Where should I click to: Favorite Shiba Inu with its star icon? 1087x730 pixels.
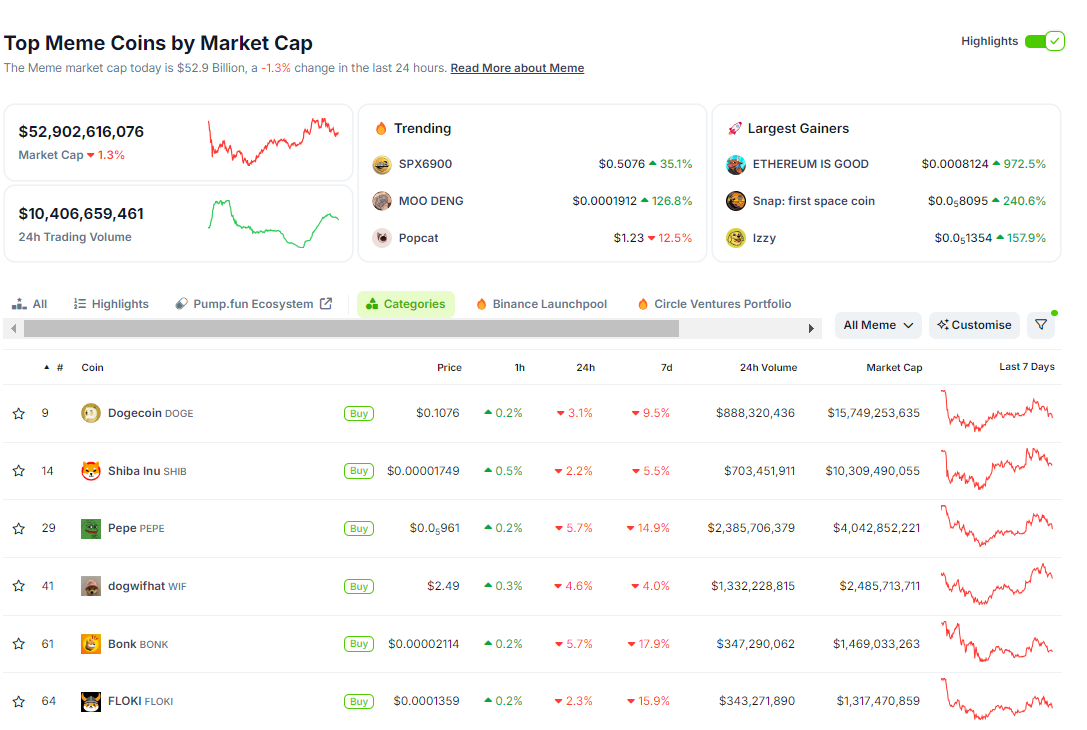19,471
